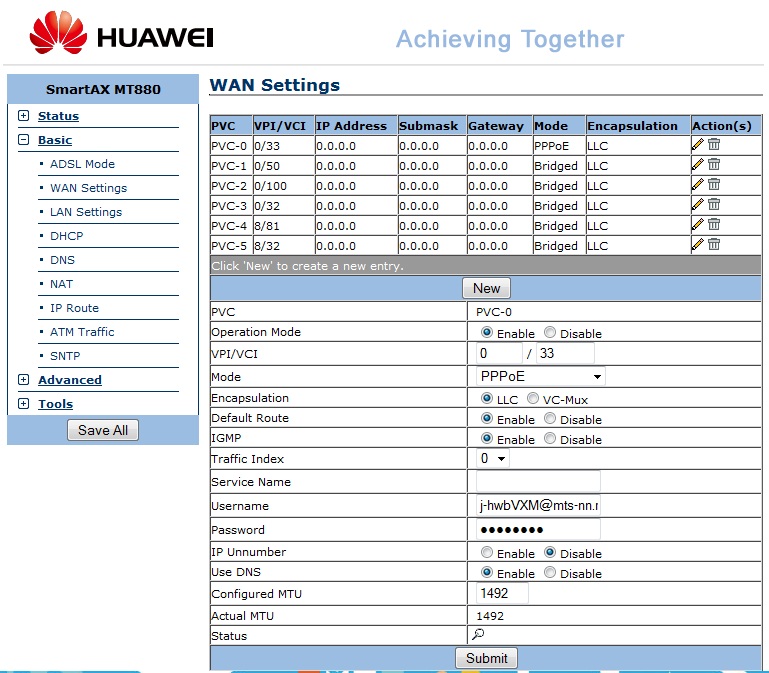
Task: Click the Service Name input field
Action: point(533,482)
